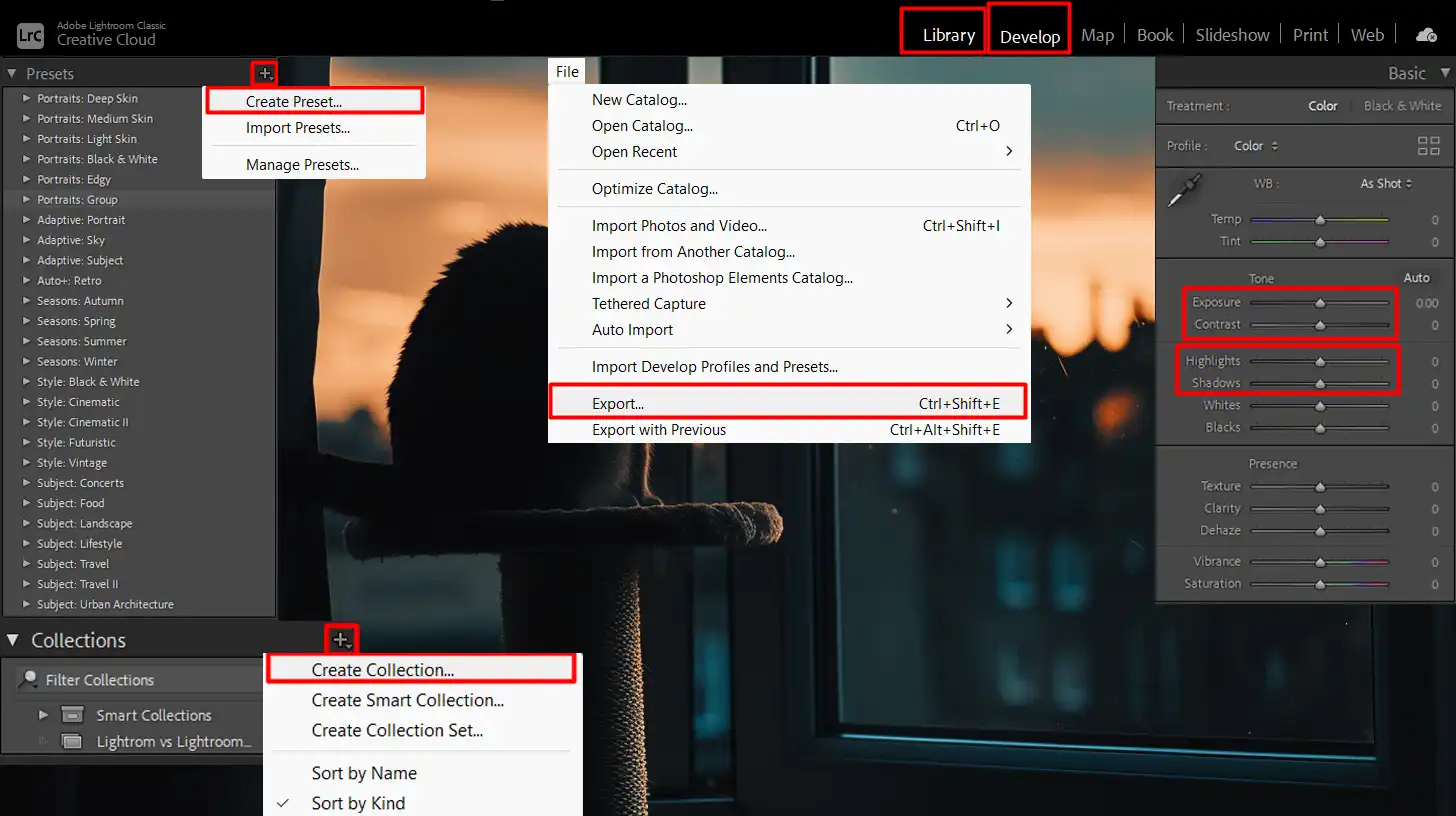Select the white balance eyedropper tool

1186,190
